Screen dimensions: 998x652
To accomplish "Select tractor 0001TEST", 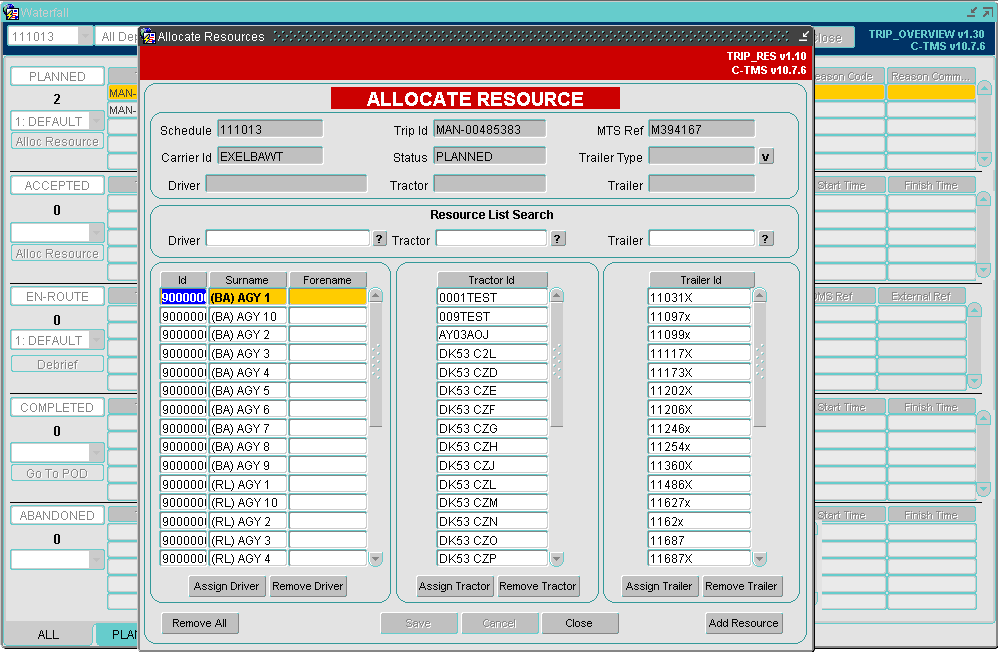I will 491,297.
